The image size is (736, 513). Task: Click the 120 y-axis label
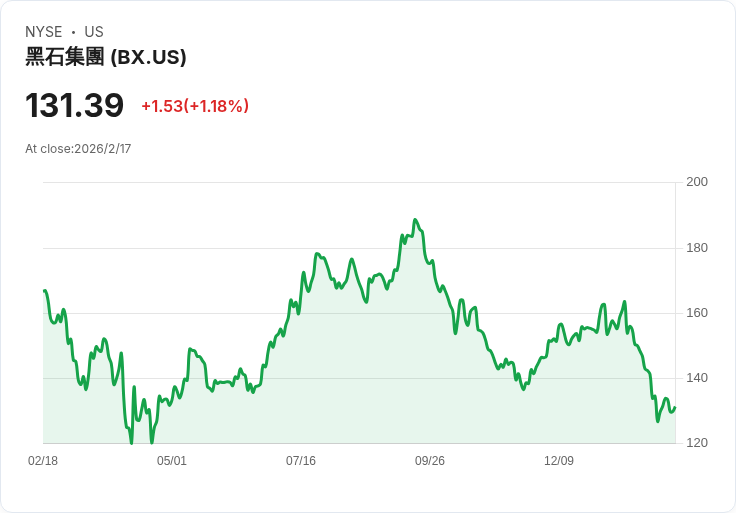click(x=697, y=443)
